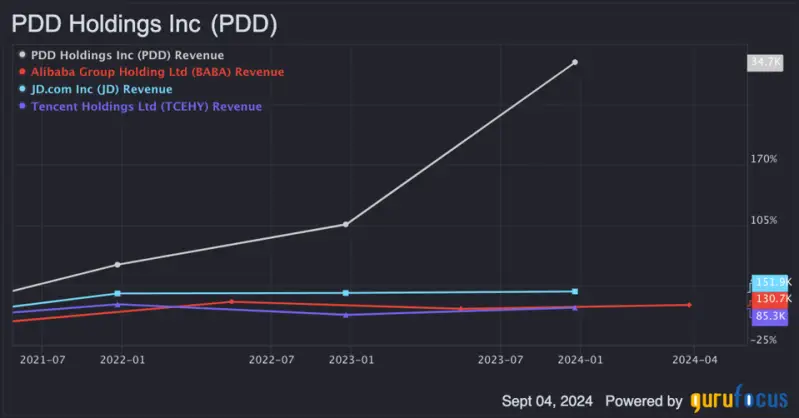The image size is (799, 418).
Task: Click the 34.7K PDD value label
Action: tap(765, 62)
